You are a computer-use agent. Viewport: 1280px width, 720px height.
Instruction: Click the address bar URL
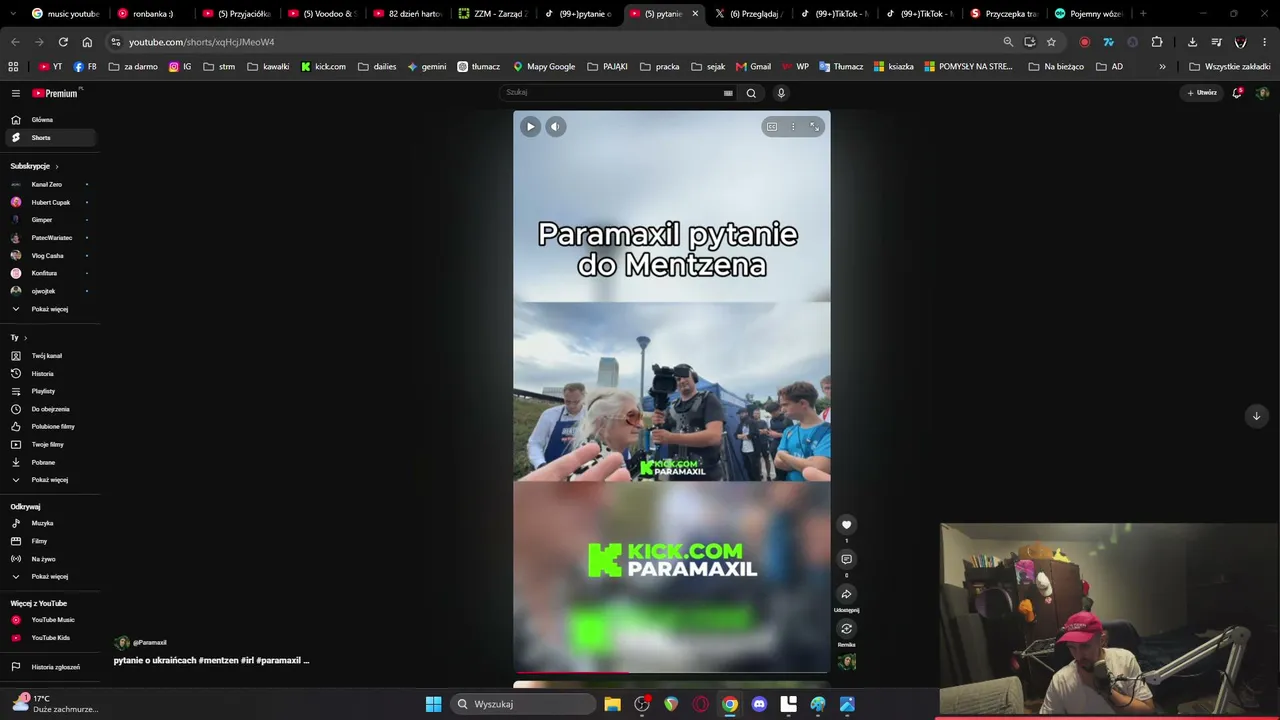(x=201, y=42)
